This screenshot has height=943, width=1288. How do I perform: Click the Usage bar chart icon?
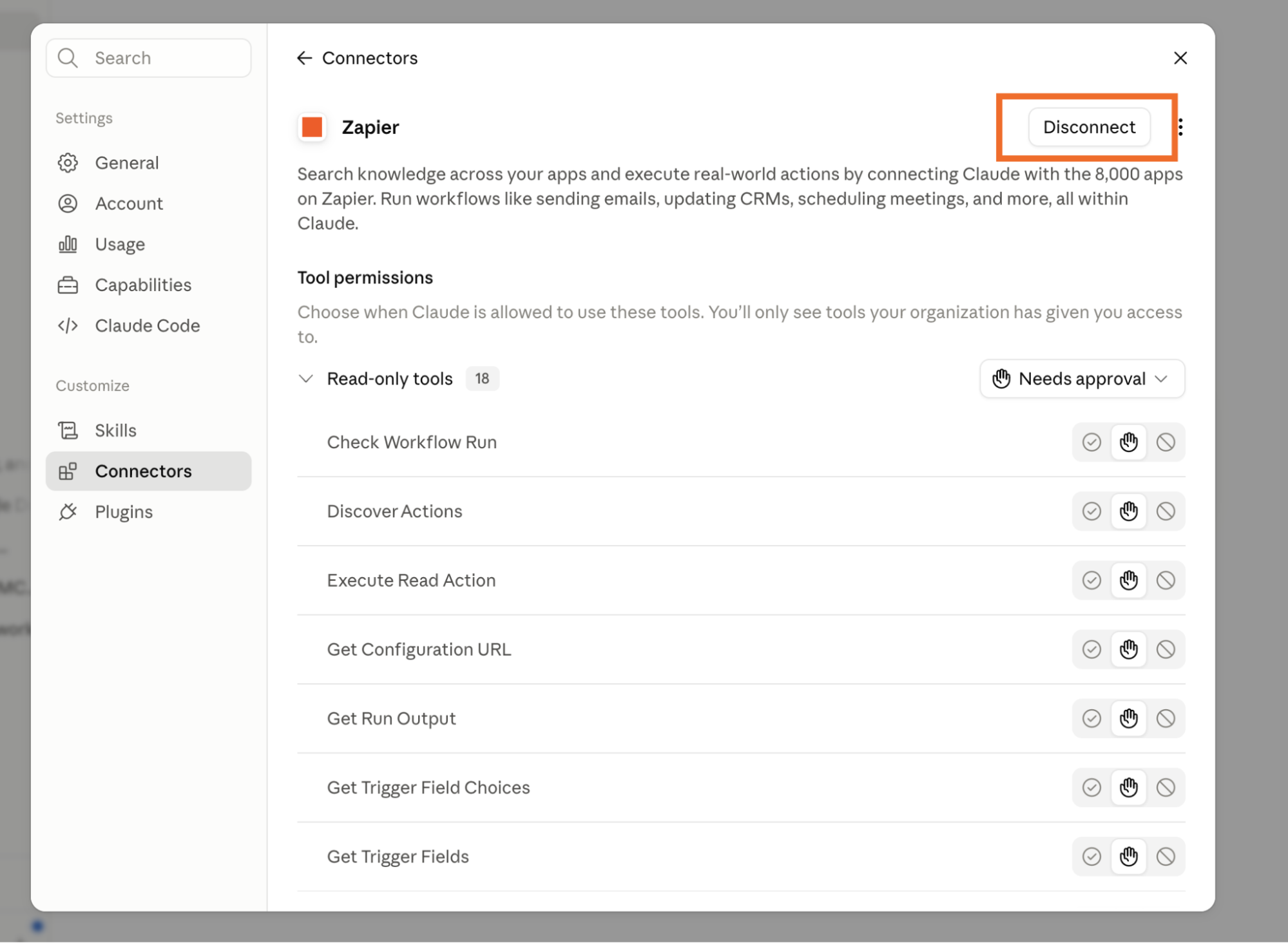tap(68, 244)
